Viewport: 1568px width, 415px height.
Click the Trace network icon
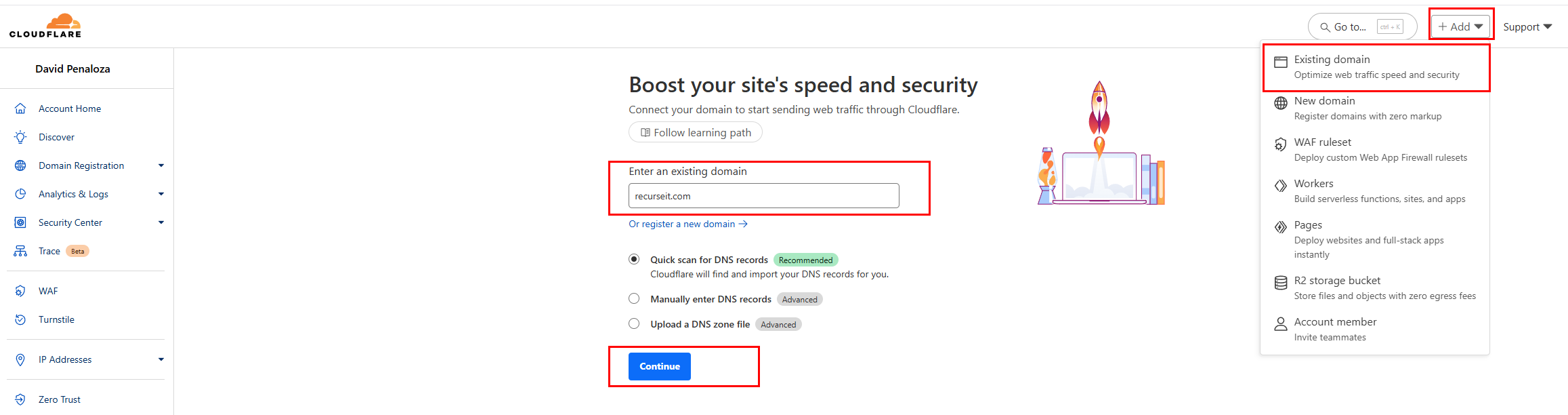(x=20, y=251)
